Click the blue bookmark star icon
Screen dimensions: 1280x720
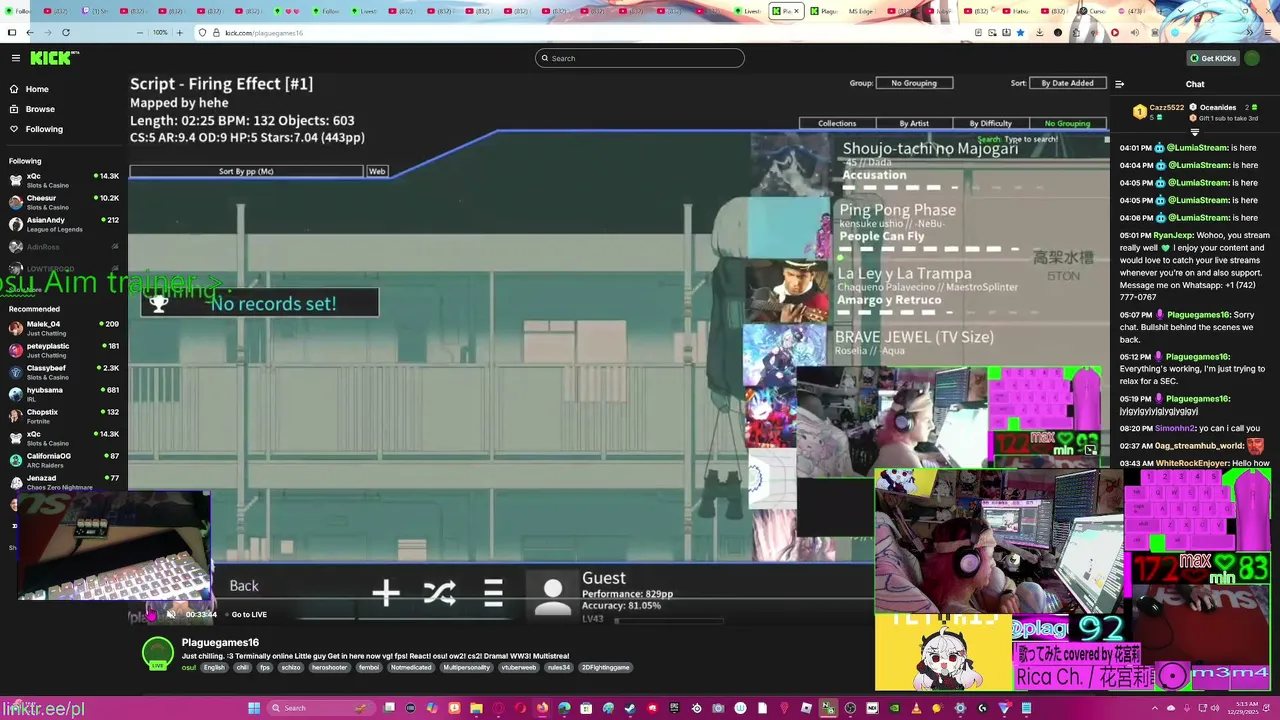[1020, 33]
